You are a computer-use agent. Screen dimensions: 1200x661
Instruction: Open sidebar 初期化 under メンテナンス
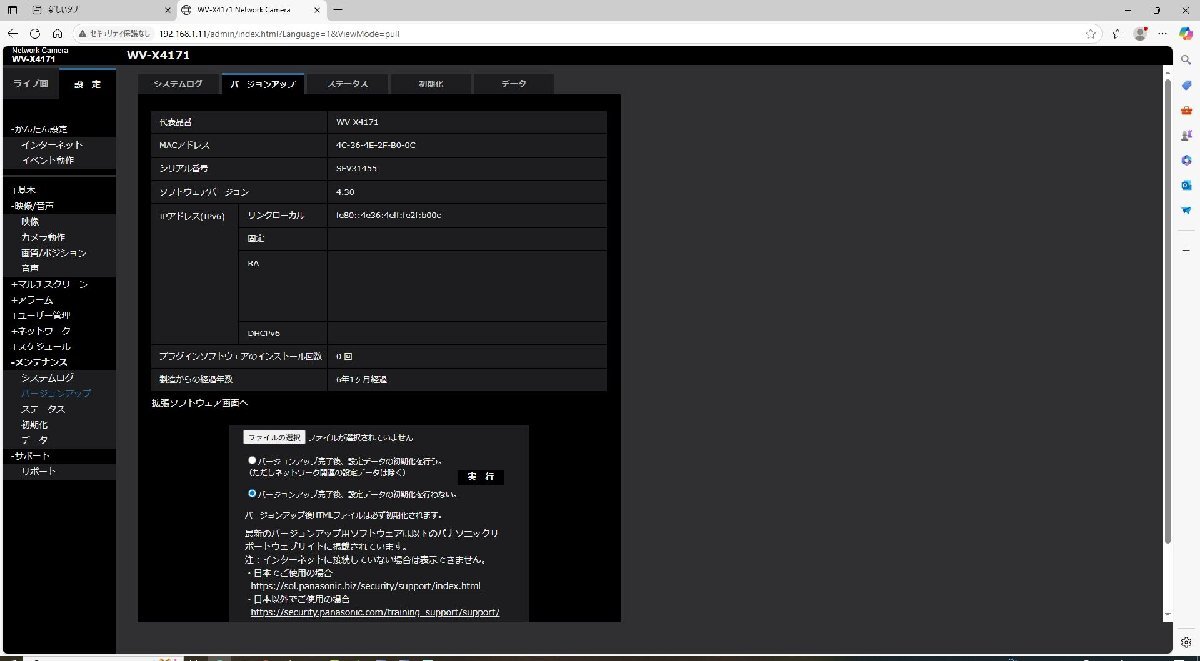(x=34, y=424)
